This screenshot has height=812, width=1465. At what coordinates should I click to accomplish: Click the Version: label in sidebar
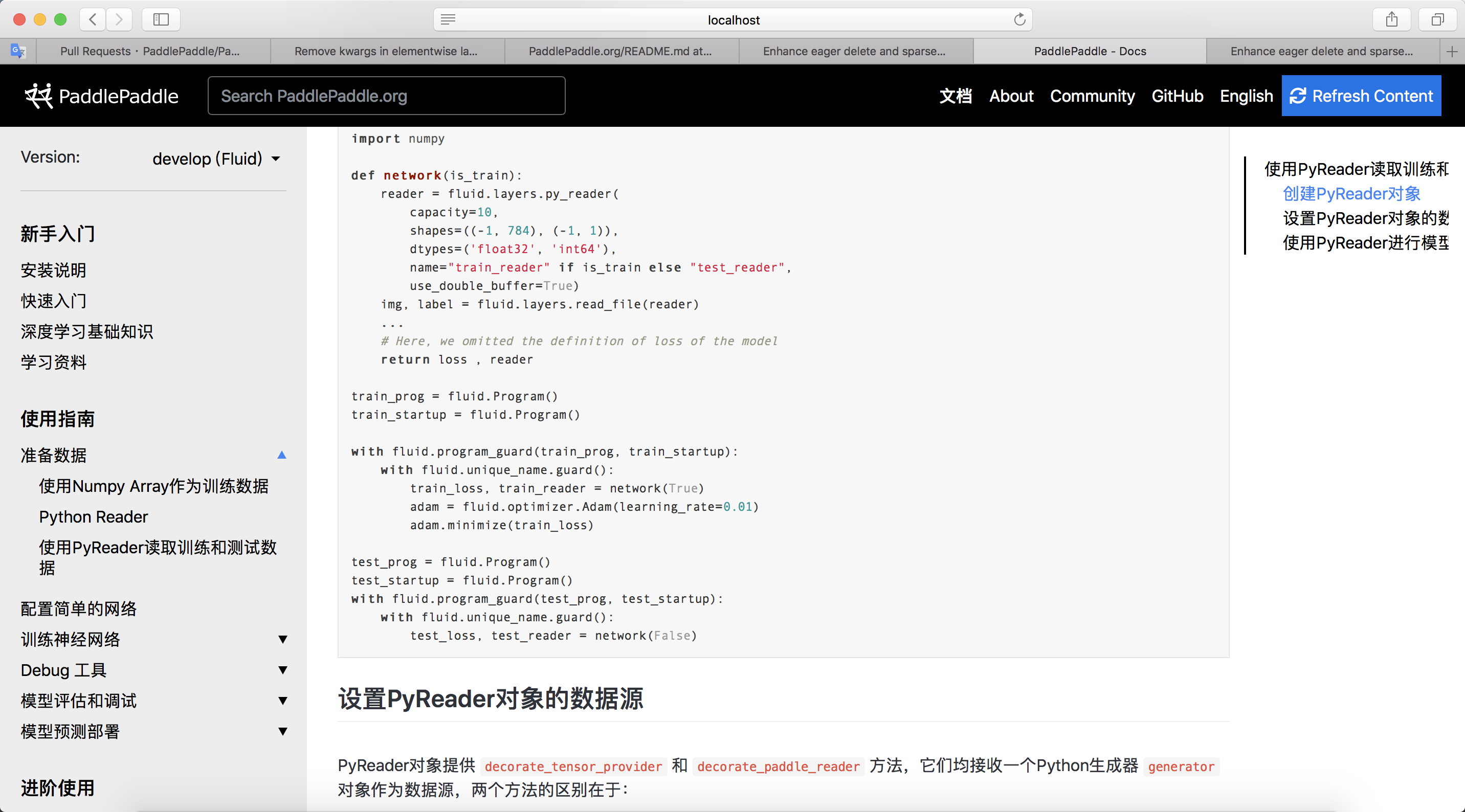[x=50, y=157]
